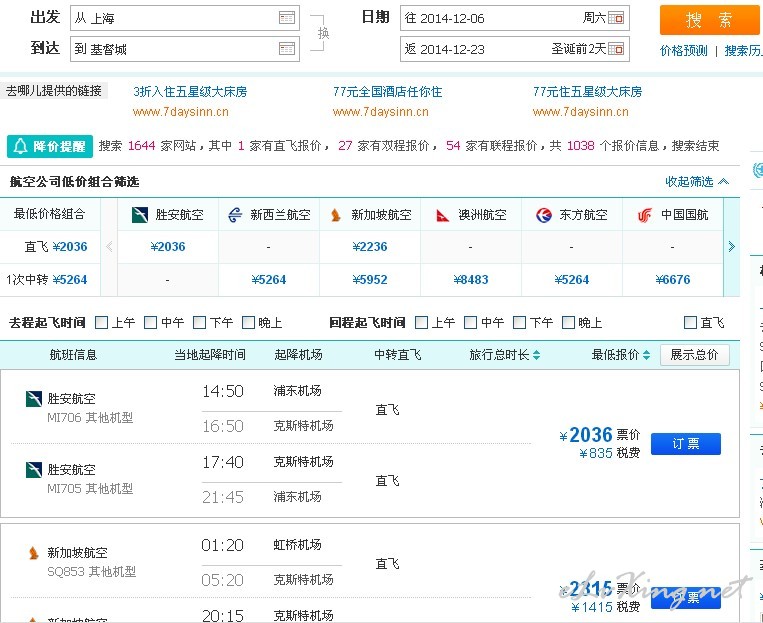The height and width of the screenshot is (623, 763).
Task: Check return 中午 departure filter
Action: pyautogui.click(x=470, y=323)
